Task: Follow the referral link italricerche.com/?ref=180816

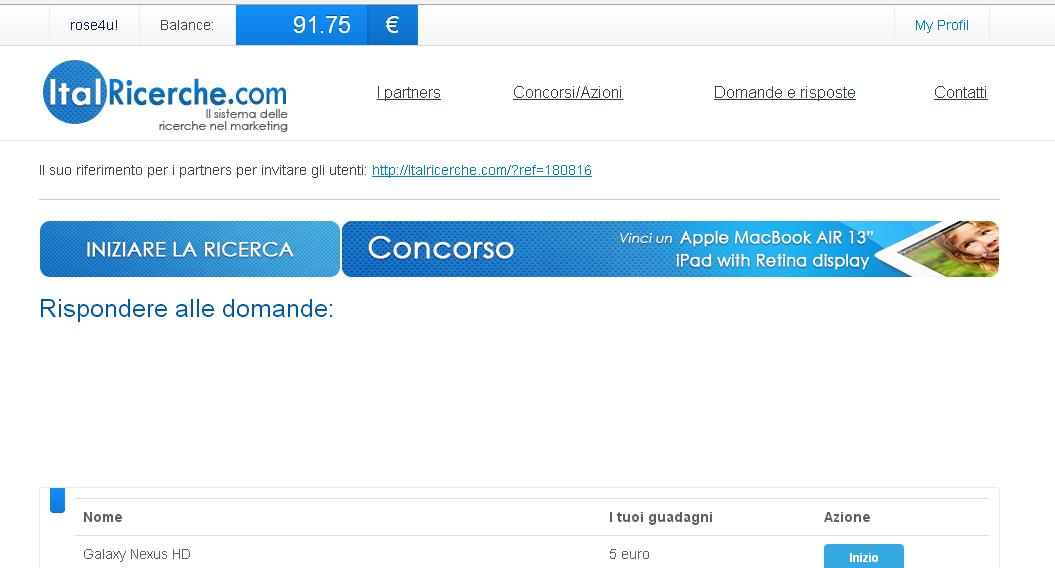Action: click(x=482, y=170)
